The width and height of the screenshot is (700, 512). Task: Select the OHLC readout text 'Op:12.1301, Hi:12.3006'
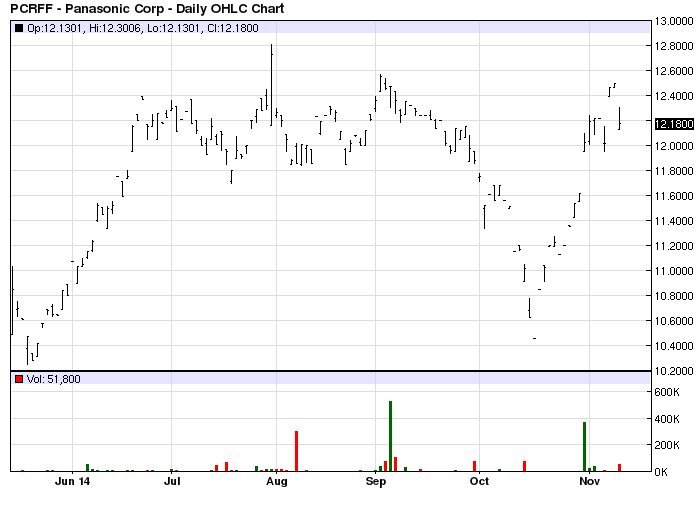83,28
